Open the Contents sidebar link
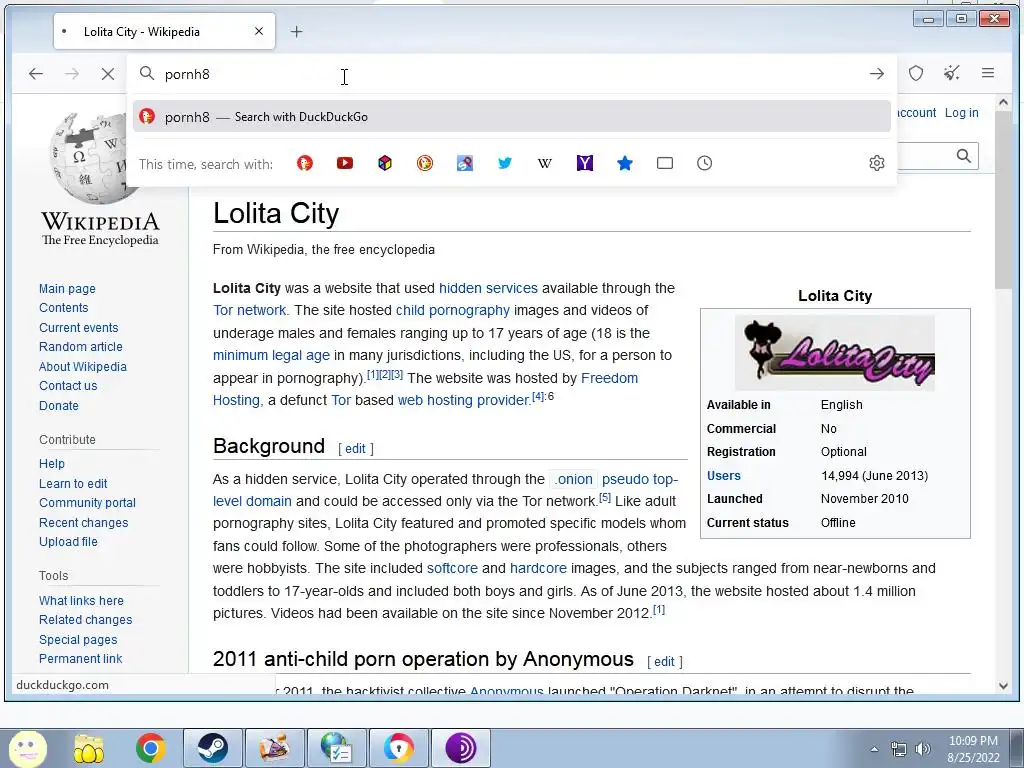Viewport: 1024px width, 768px height. click(x=63, y=308)
